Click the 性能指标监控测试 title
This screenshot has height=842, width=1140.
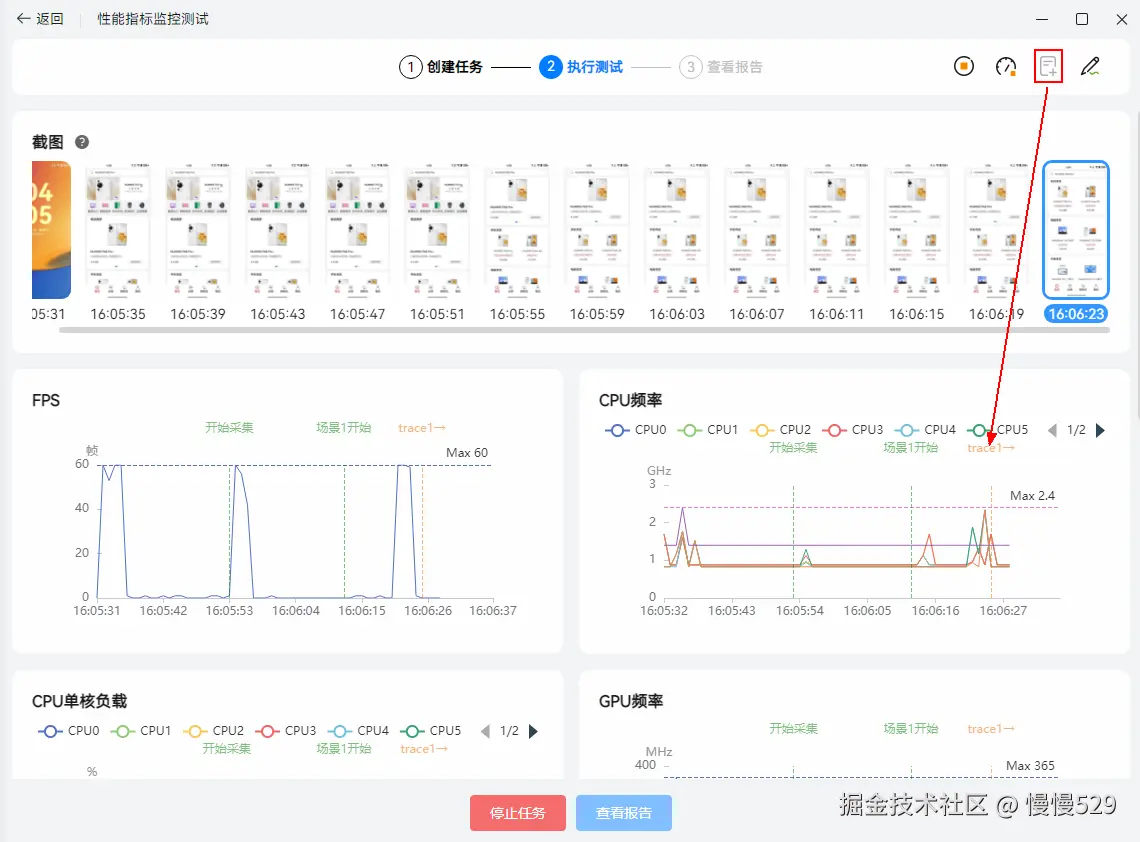click(x=153, y=19)
